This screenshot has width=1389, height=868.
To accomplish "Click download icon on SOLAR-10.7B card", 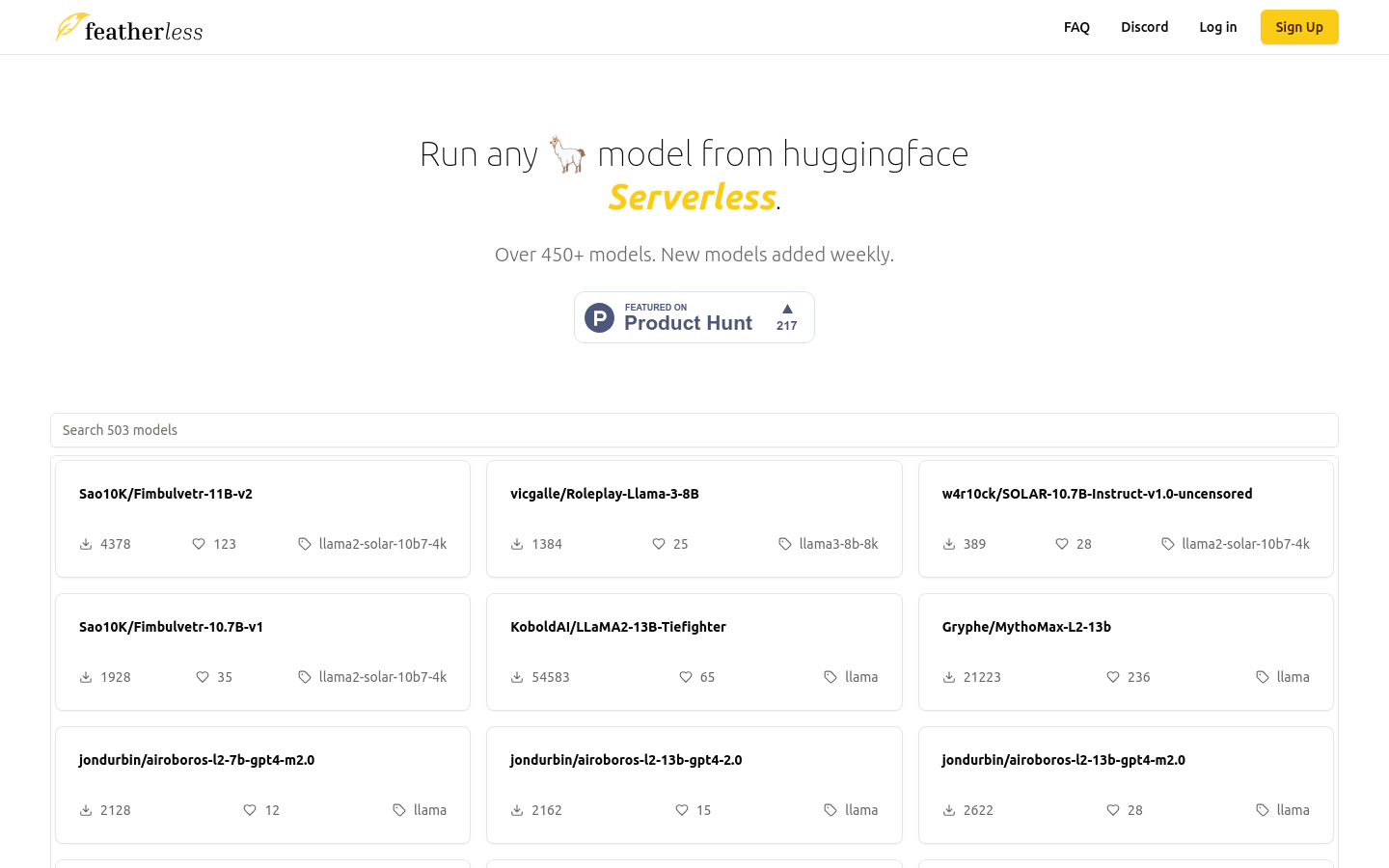I will [x=949, y=544].
